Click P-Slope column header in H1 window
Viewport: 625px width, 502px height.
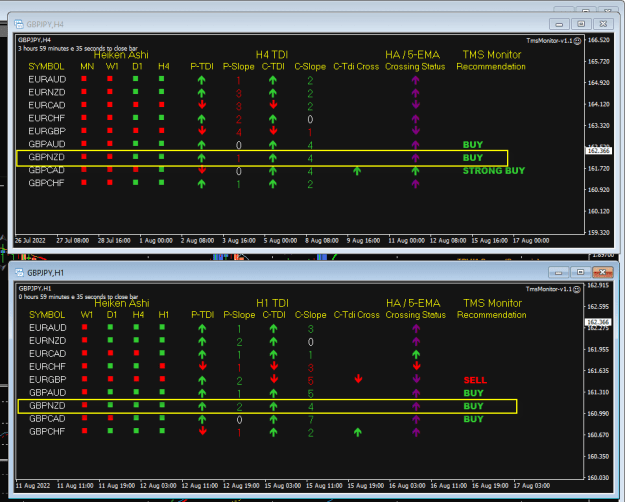coord(239,315)
